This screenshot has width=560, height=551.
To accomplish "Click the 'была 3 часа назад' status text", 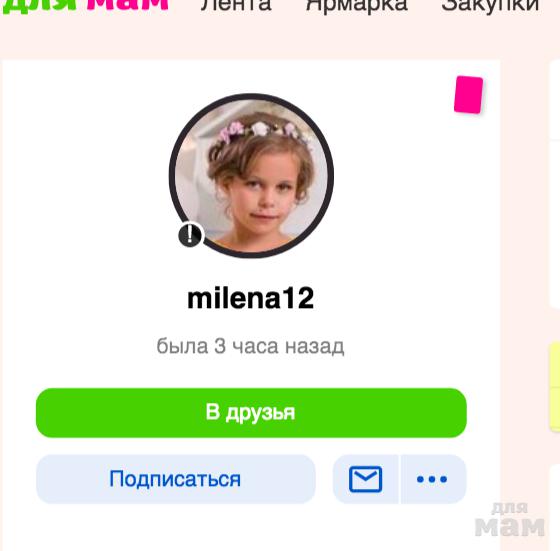I will click(x=250, y=346).
